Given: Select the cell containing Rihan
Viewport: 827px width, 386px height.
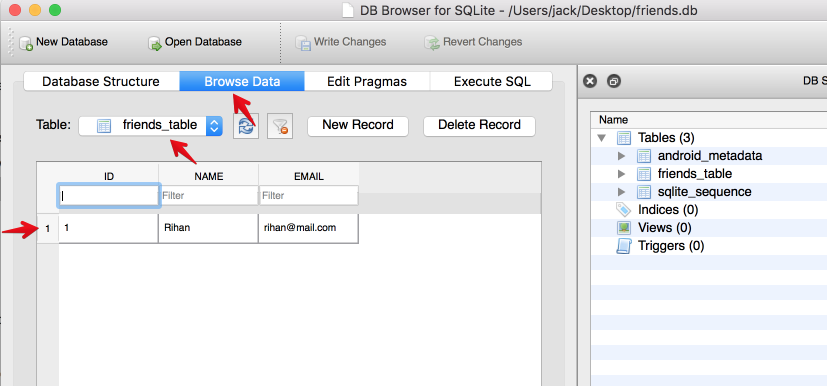Looking at the screenshot, I should click(x=208, y=228).
